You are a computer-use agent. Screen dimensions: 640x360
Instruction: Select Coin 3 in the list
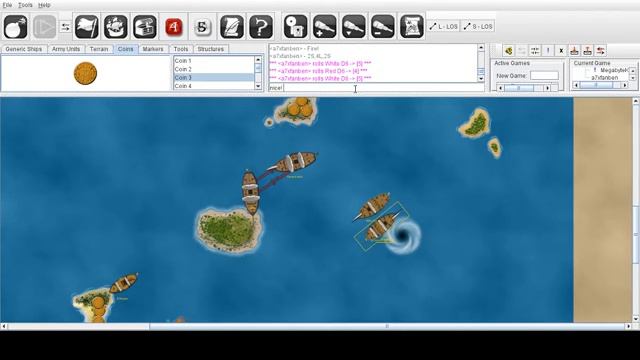click(214, 78)
